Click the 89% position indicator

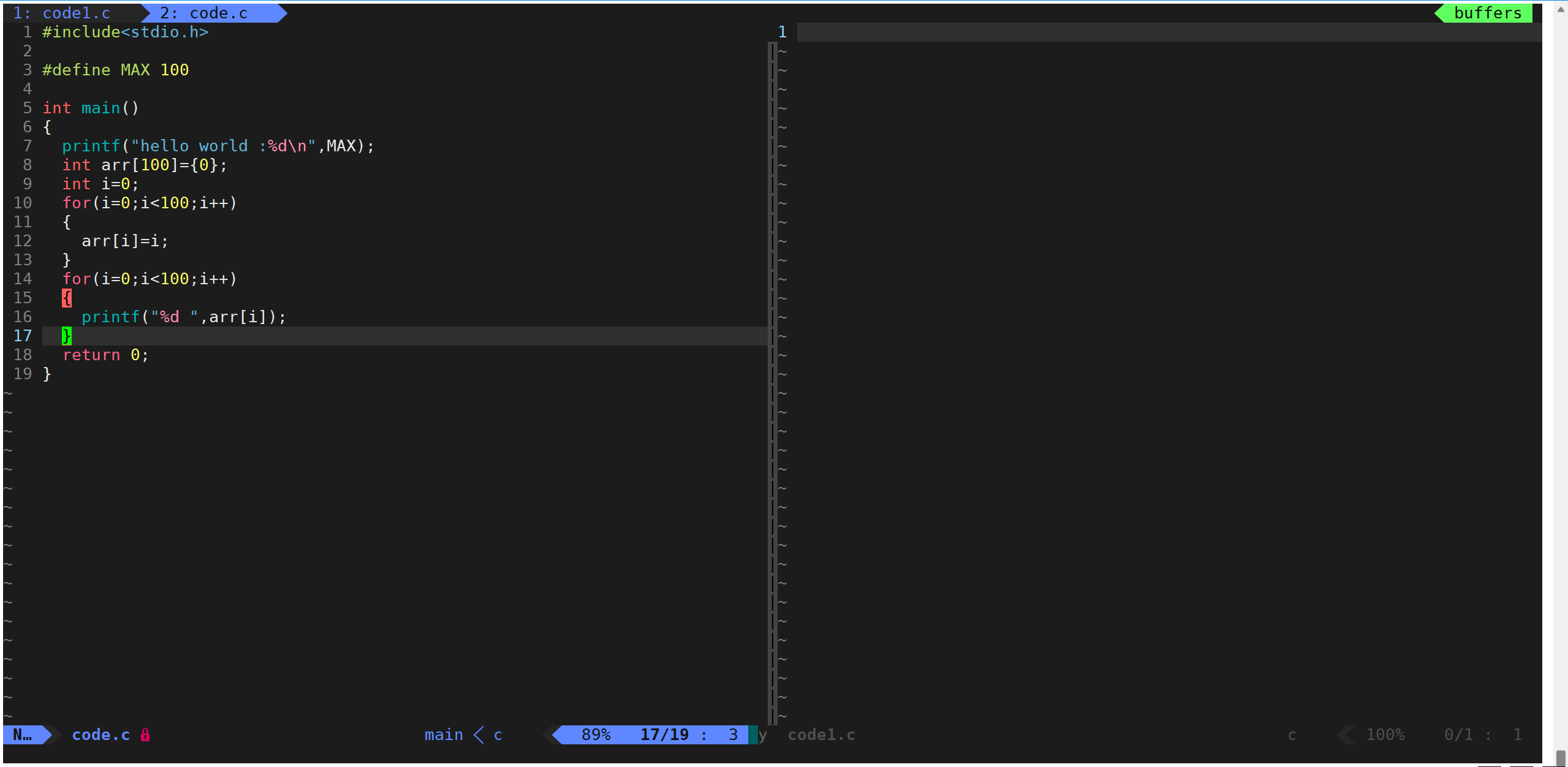pos(596,735)
